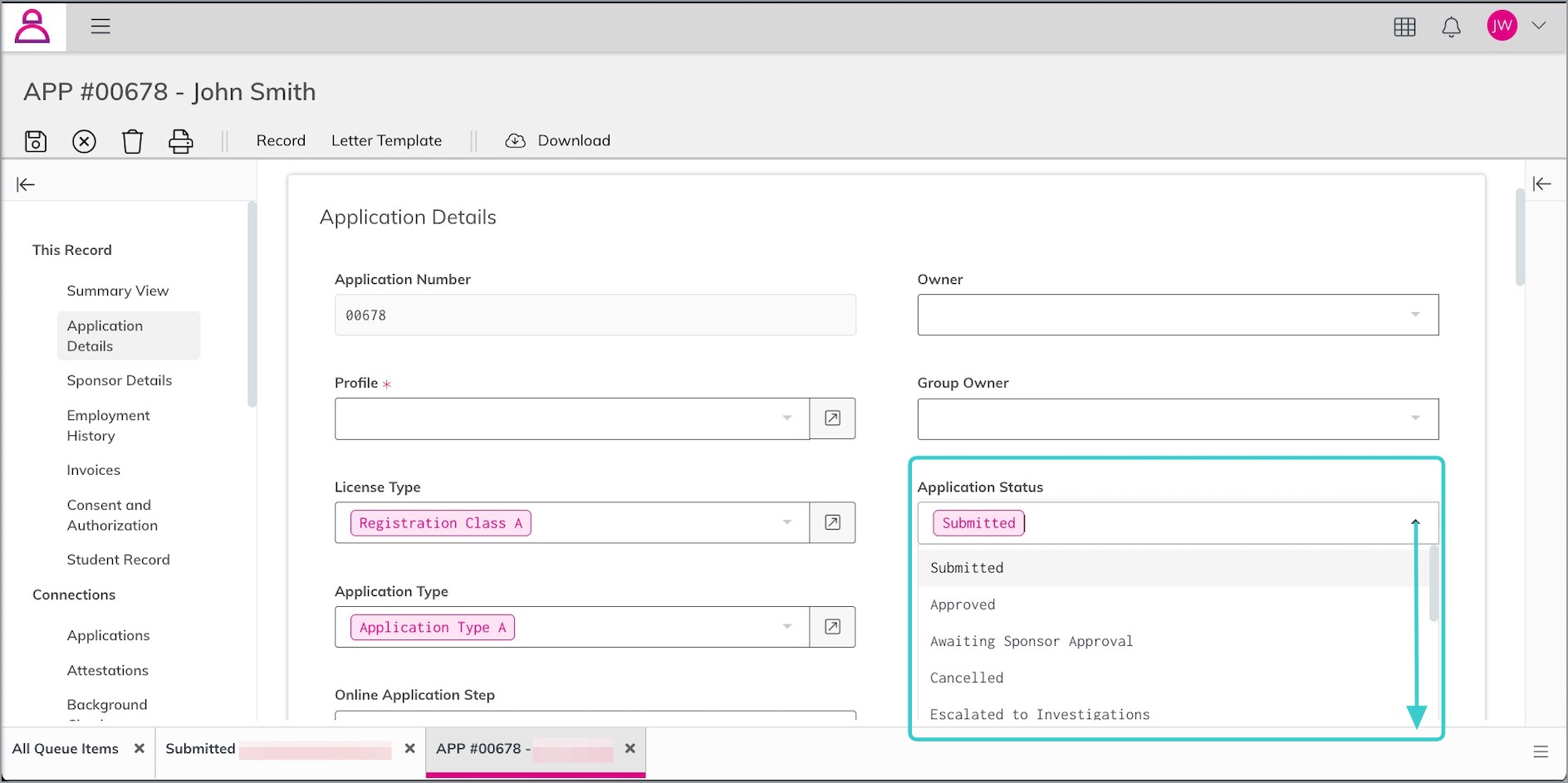Open the Owner dropdown
The height and width of the screenshot is (783, 1568).
tap(1178, 315)
